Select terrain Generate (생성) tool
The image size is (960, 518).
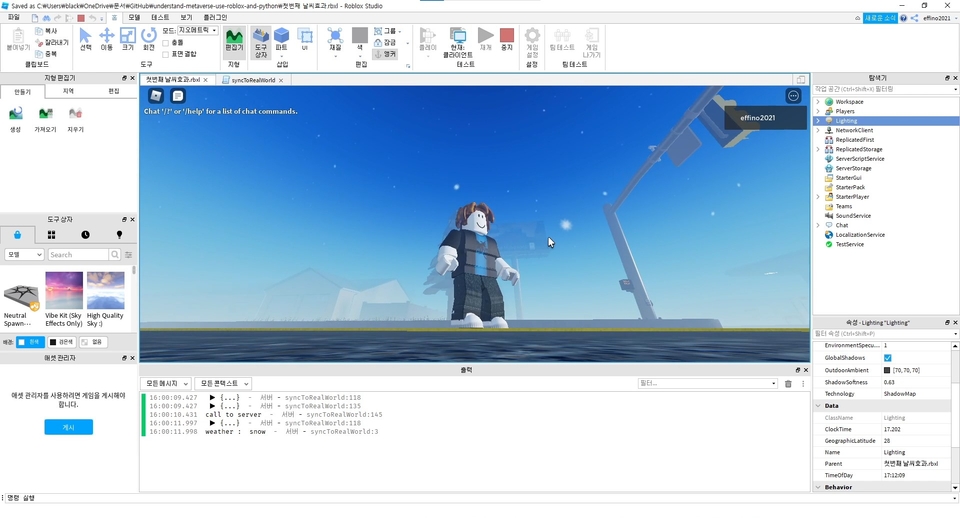[x=15, y=119]
